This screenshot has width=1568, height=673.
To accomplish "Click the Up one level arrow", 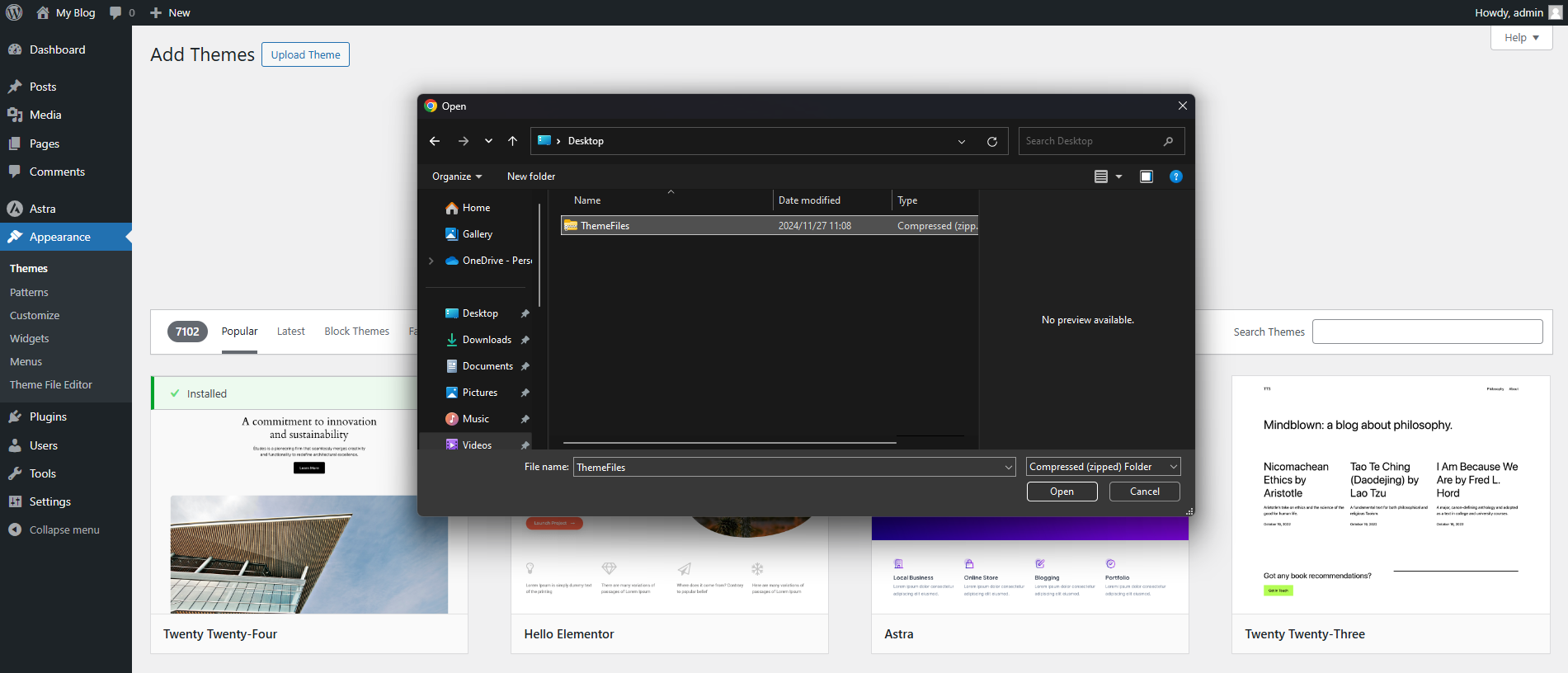I will tap(512, 141).
